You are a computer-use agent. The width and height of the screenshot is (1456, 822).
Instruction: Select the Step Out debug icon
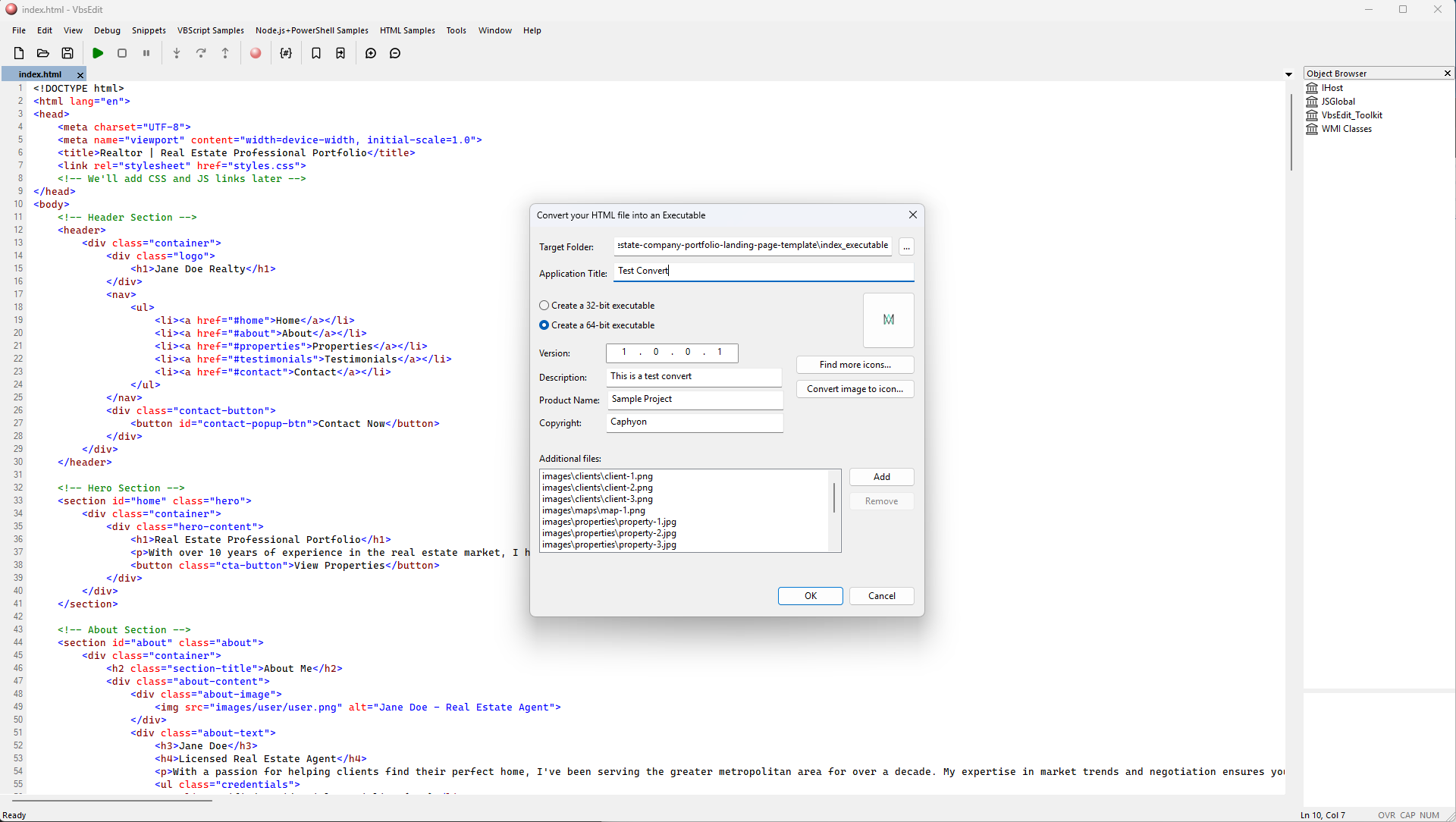225,53
